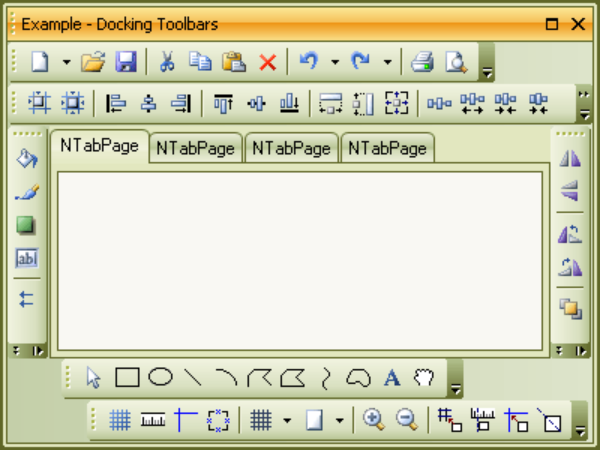Expand the Redo history dropdown arrow
600x450 pixels.
click(388, 62)
